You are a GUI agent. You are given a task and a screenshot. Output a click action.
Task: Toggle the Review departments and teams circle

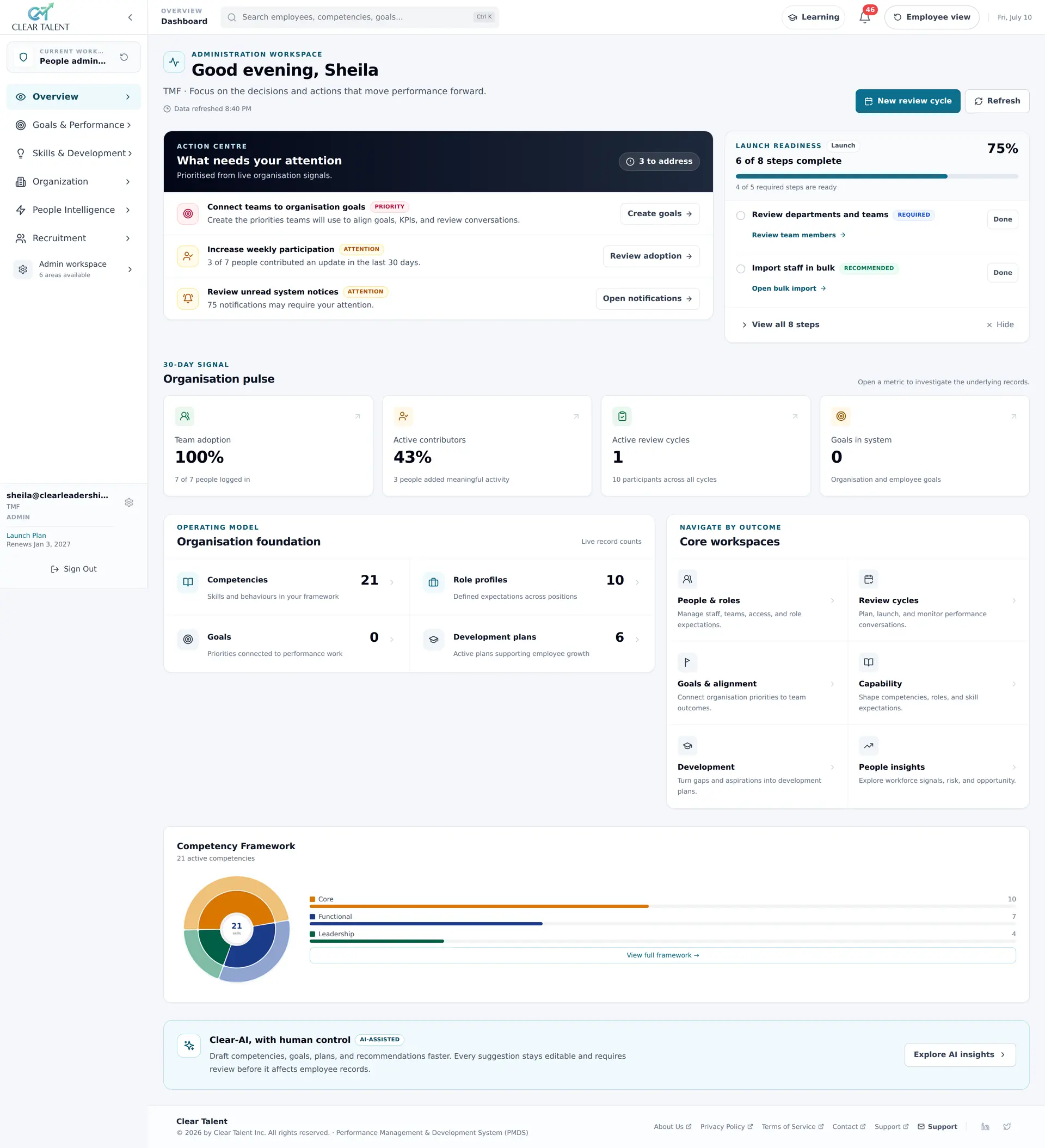740,215
